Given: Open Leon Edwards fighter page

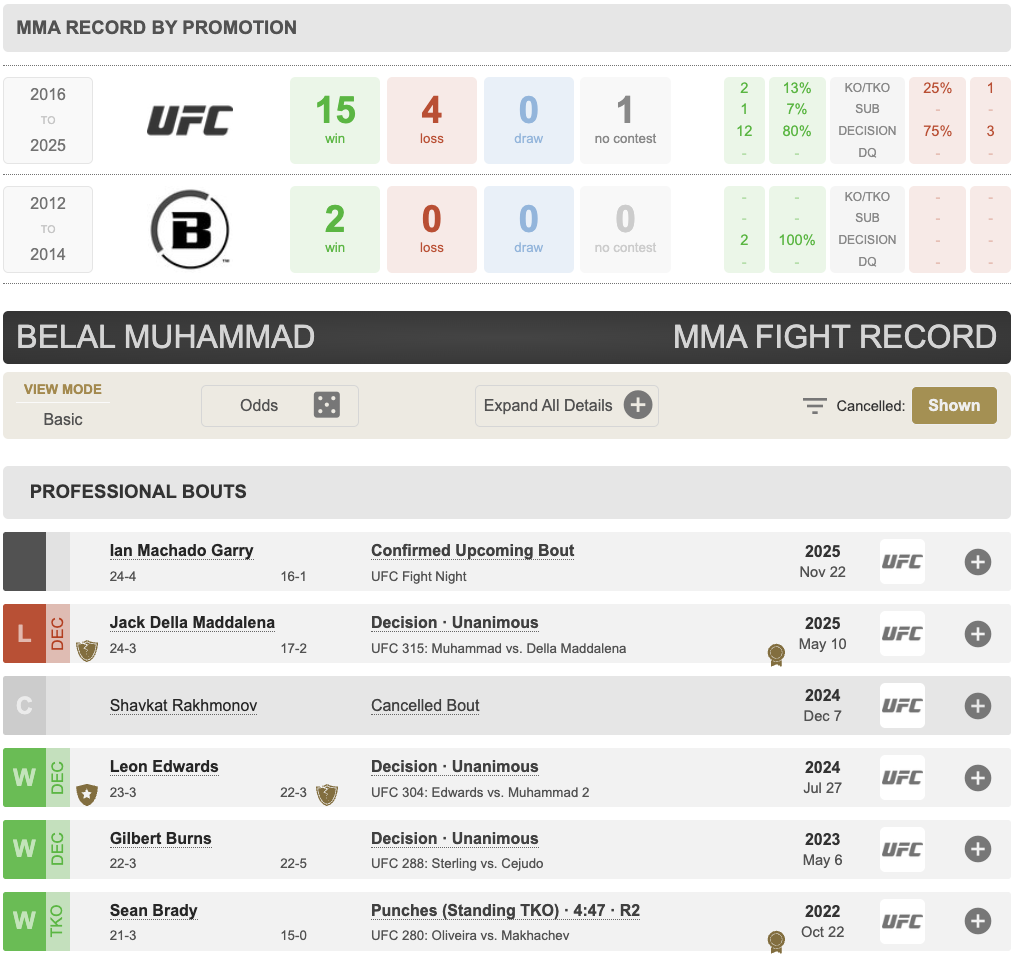Looking at the screenshot, I should click(x=164, y=767).
